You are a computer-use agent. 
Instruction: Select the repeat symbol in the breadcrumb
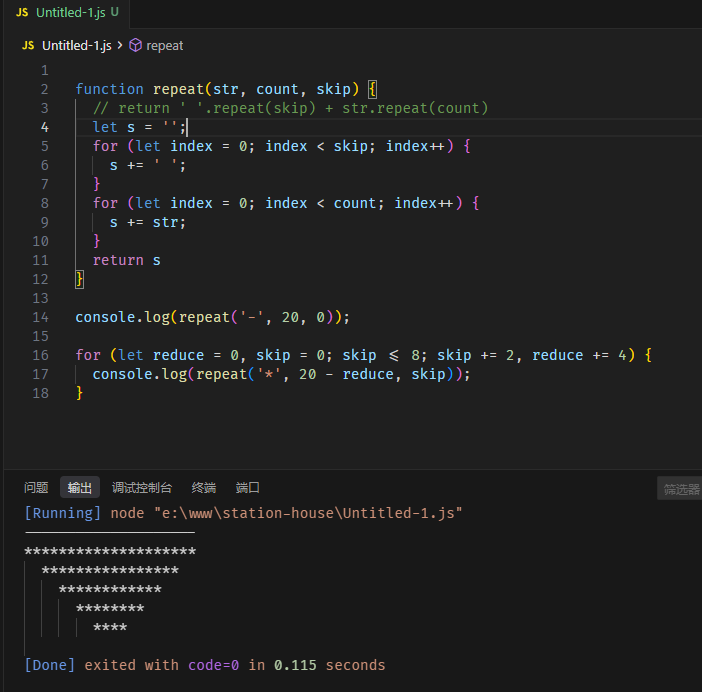tap(164, 46)
